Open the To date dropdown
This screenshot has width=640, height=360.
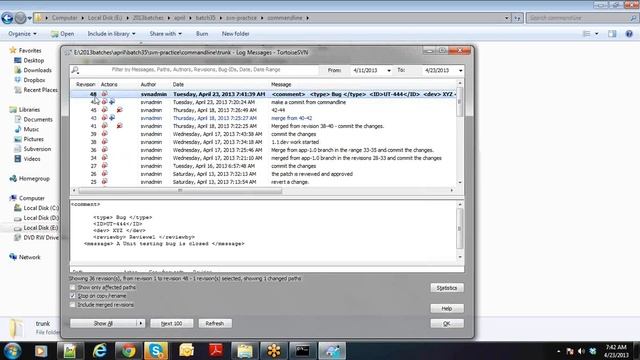tap(460, 71)
